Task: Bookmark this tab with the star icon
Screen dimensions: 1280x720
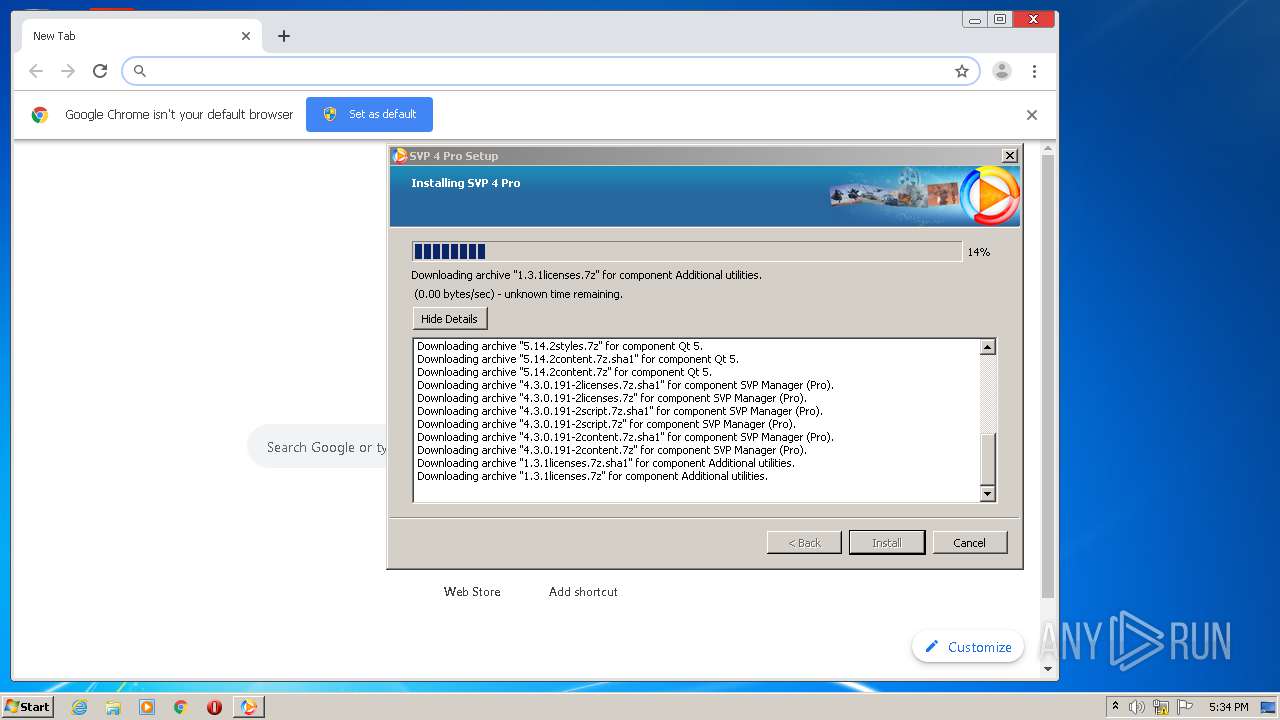Action: pos(962,71)
